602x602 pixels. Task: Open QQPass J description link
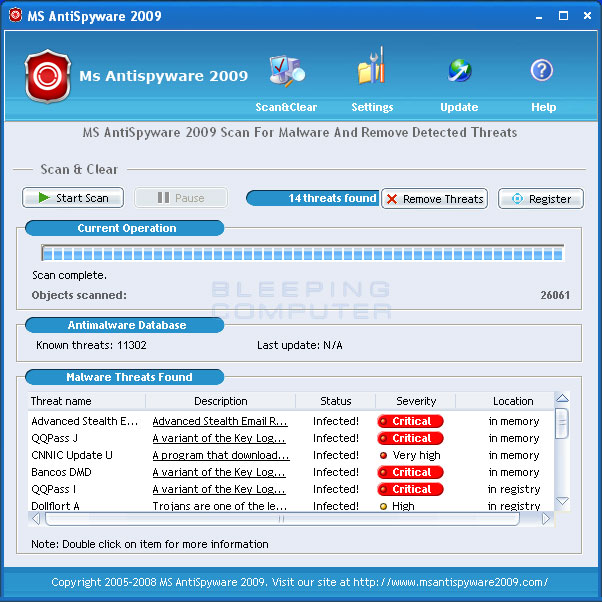tap(219, 438)
